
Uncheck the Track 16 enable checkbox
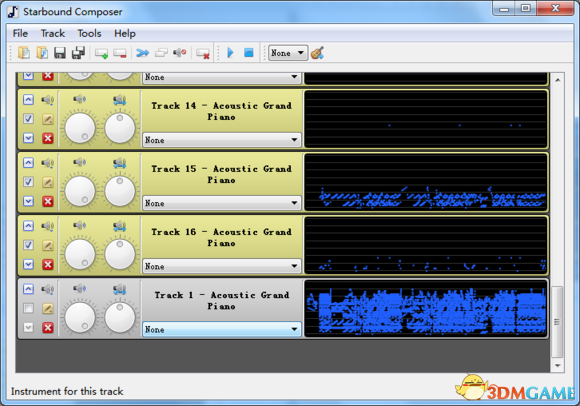point(28,245)
